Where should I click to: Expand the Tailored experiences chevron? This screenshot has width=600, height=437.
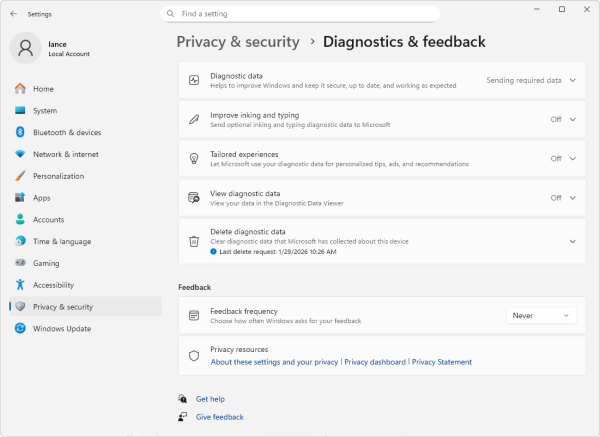[x=573, y=158]
